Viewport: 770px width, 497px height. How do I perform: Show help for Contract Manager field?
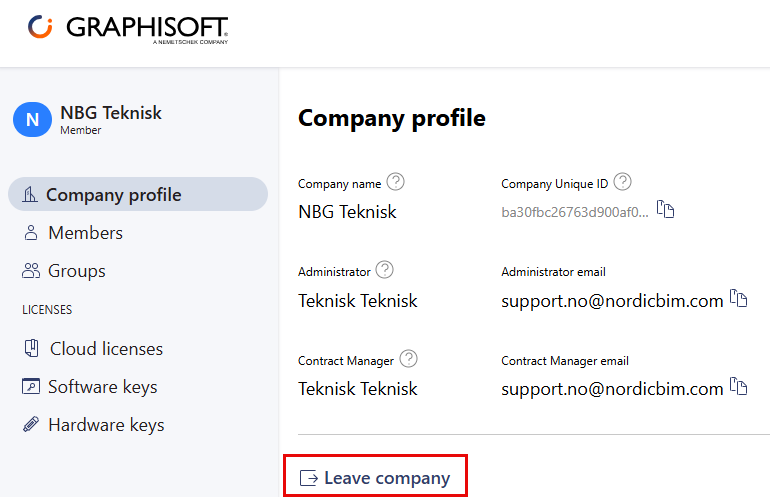tap(408, 359)
